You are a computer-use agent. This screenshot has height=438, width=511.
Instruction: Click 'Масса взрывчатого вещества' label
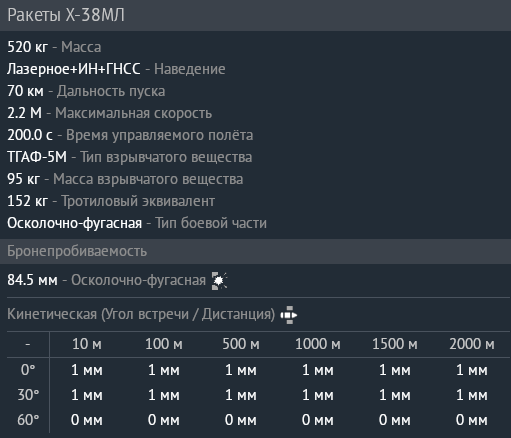(148, 179)
